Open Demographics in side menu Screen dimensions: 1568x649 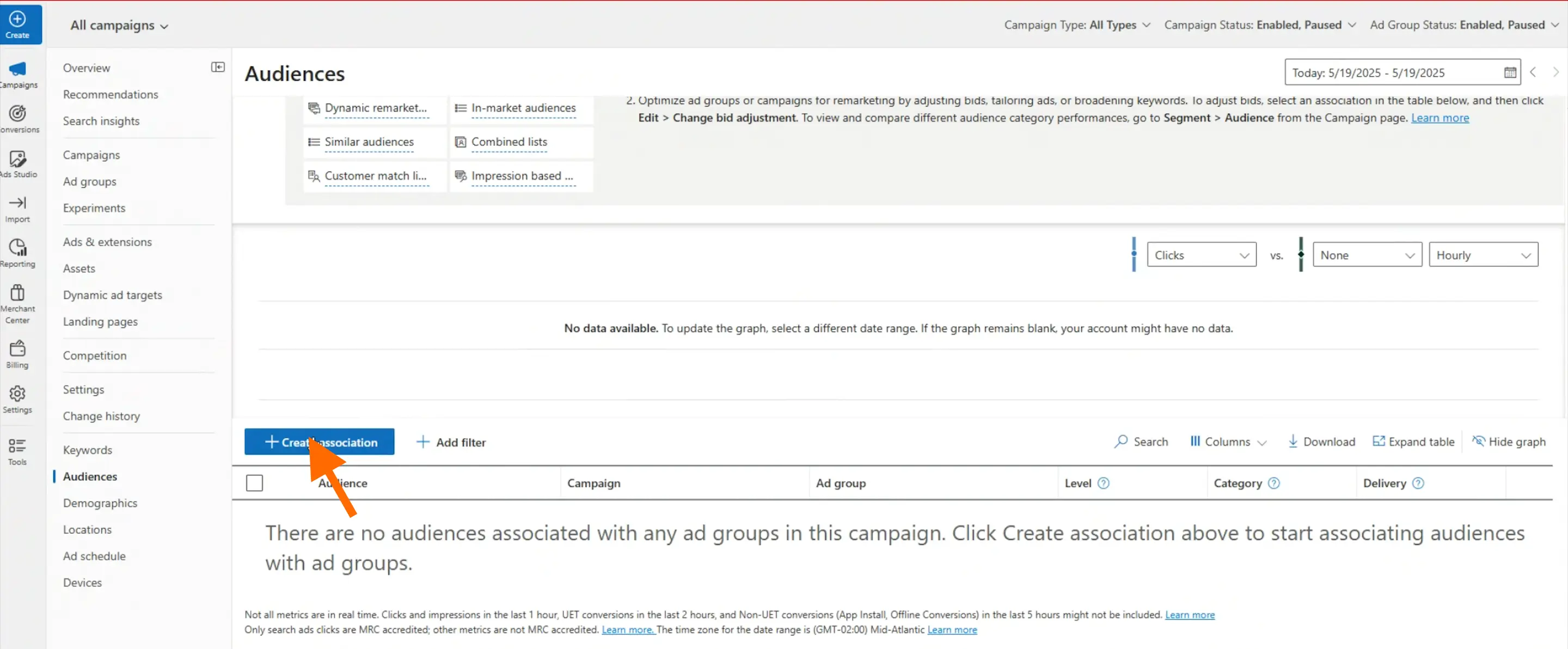pyautogui.click(x=100, y=503)
